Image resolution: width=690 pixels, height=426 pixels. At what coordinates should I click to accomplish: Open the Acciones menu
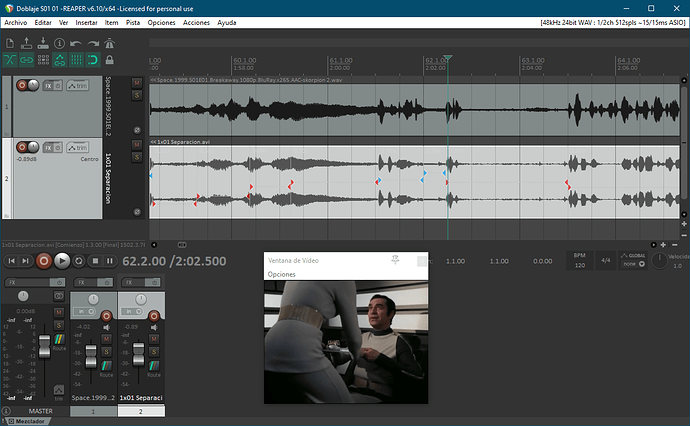point(196,22)
